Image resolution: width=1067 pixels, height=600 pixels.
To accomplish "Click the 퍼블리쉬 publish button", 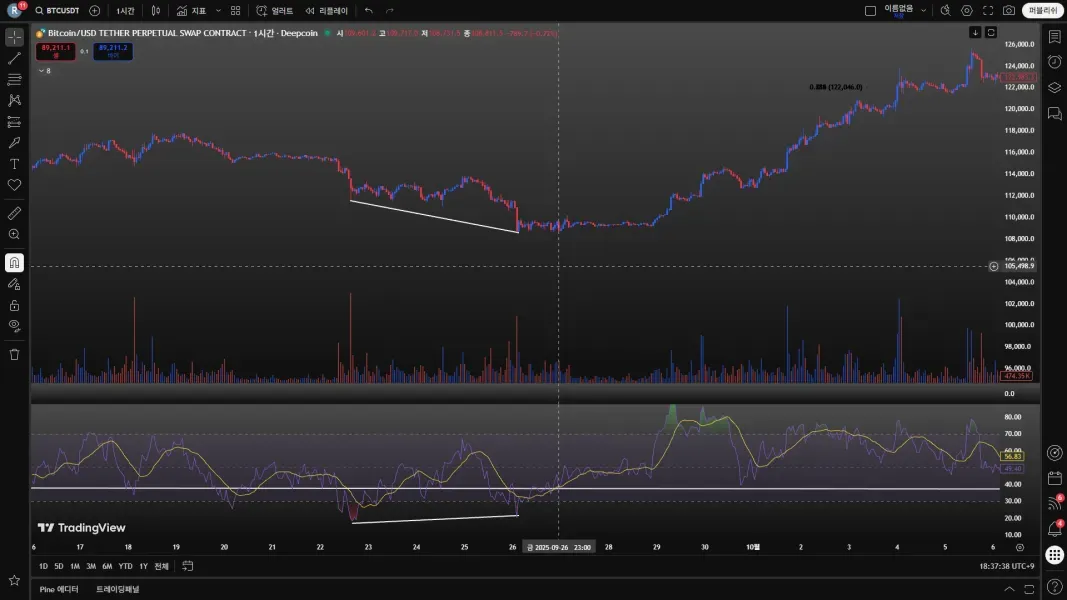I will coord(1042,11).
